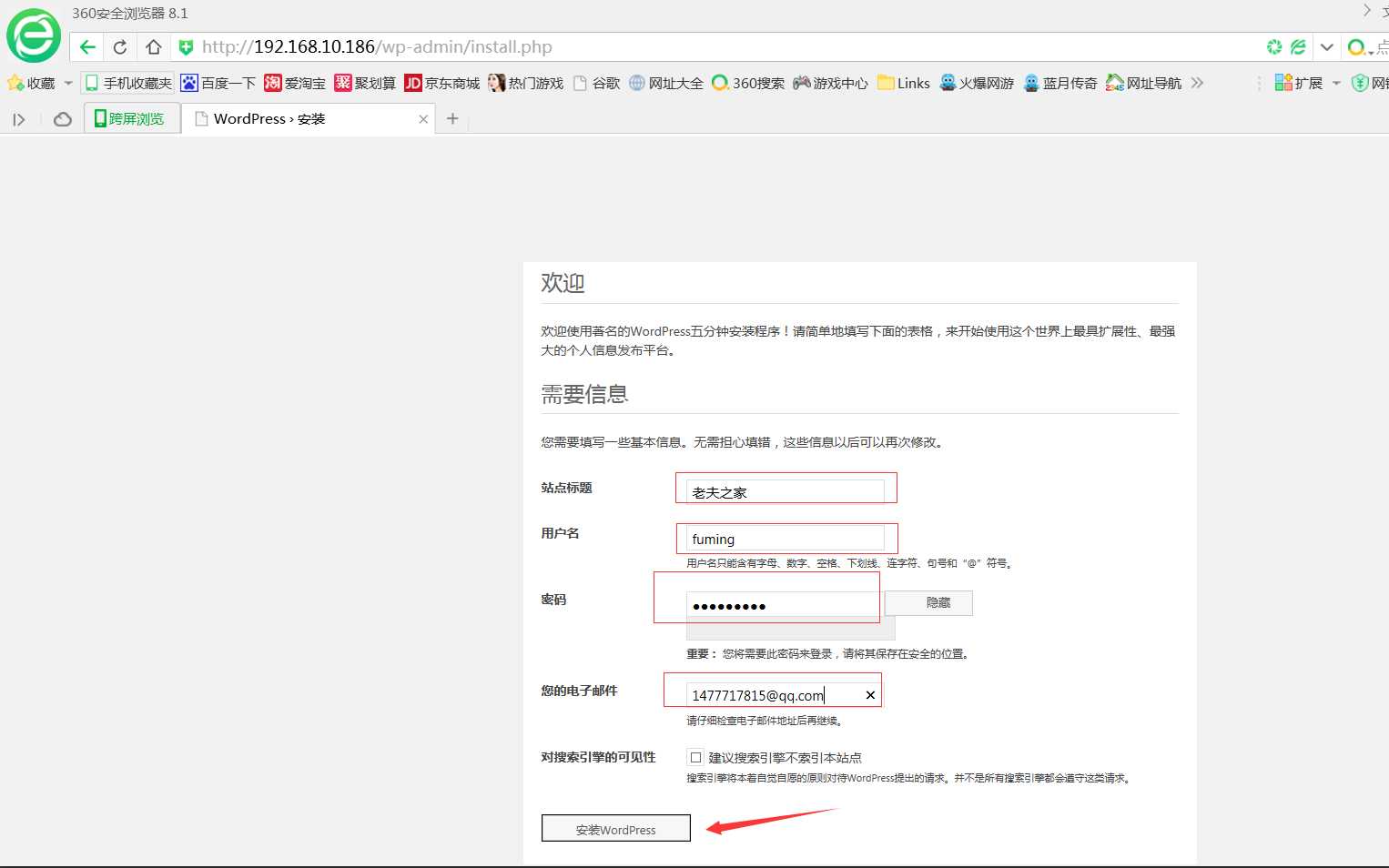The height and width of the screenshot is (868, 1389).
Task: Open the 谷歌 bookmark
Action: click(x=597, y=83)
